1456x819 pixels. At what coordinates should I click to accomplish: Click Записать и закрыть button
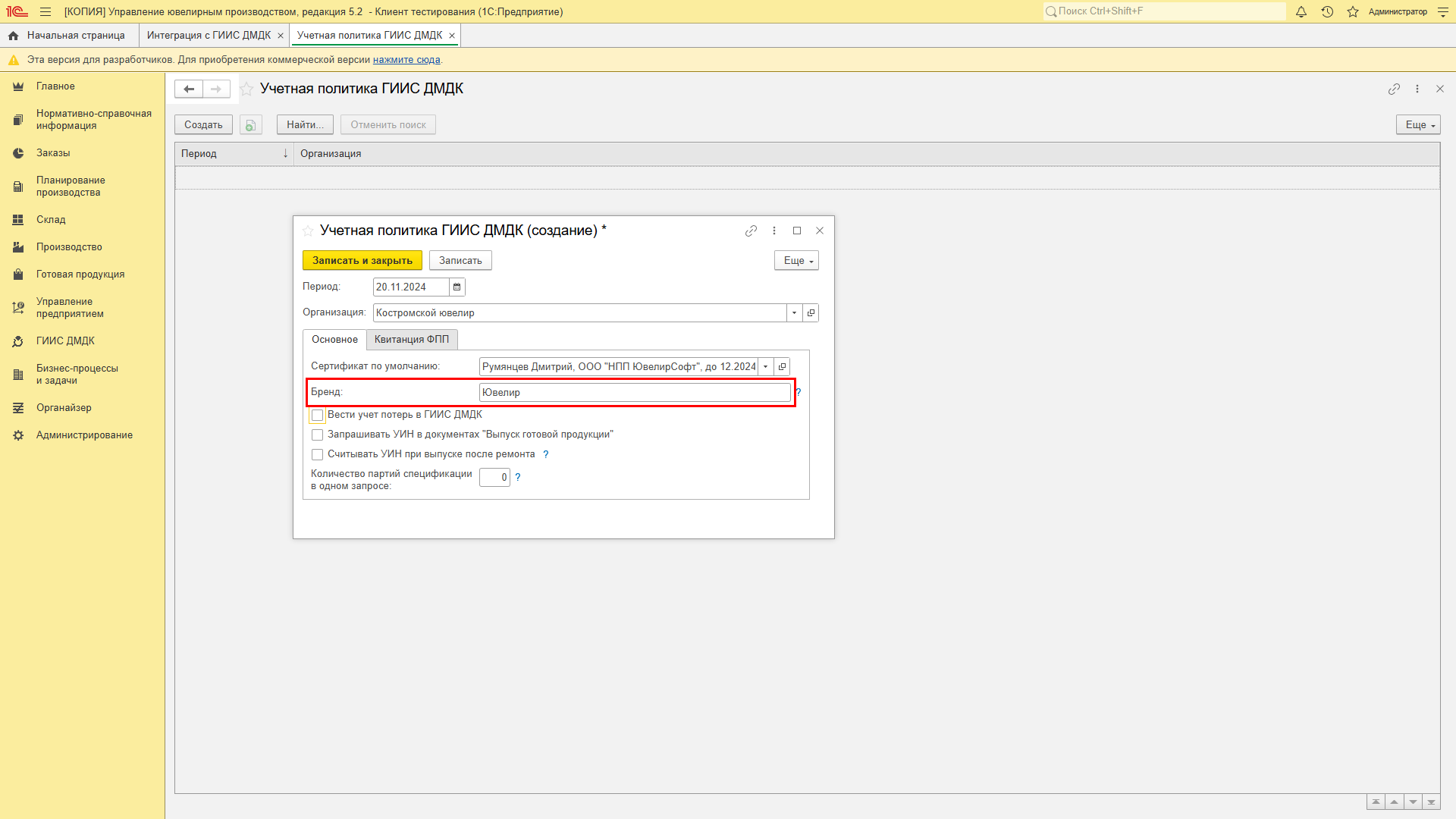(x=362, y=260)
